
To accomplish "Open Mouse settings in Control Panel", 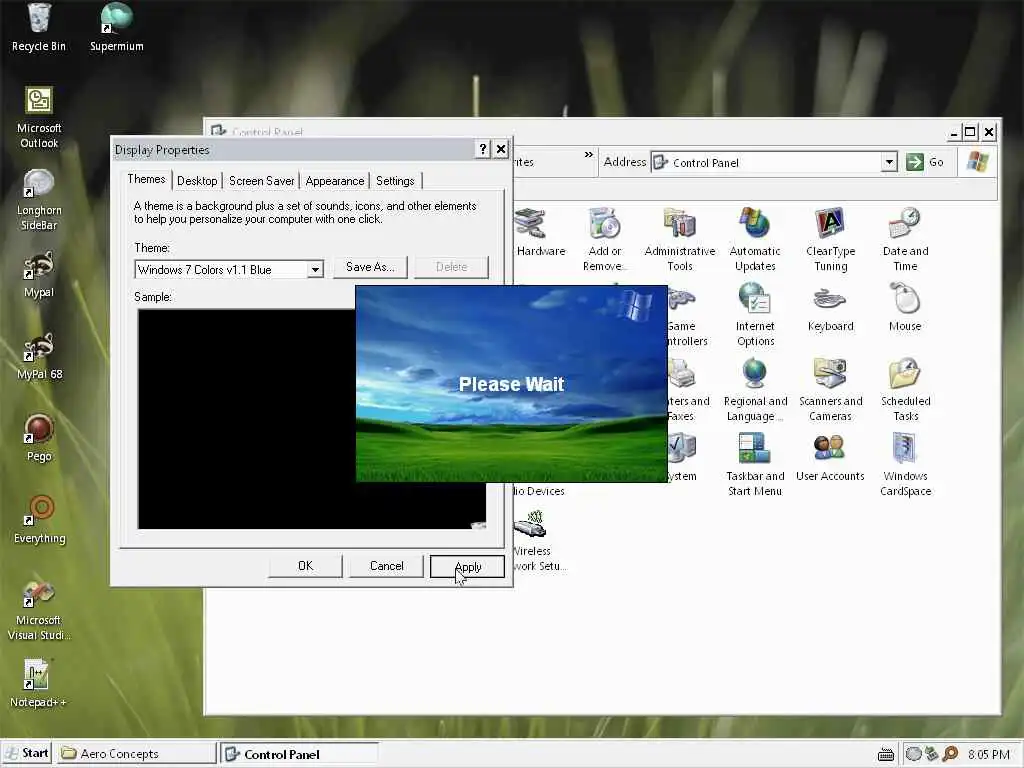I will click(x=905, y=308).
